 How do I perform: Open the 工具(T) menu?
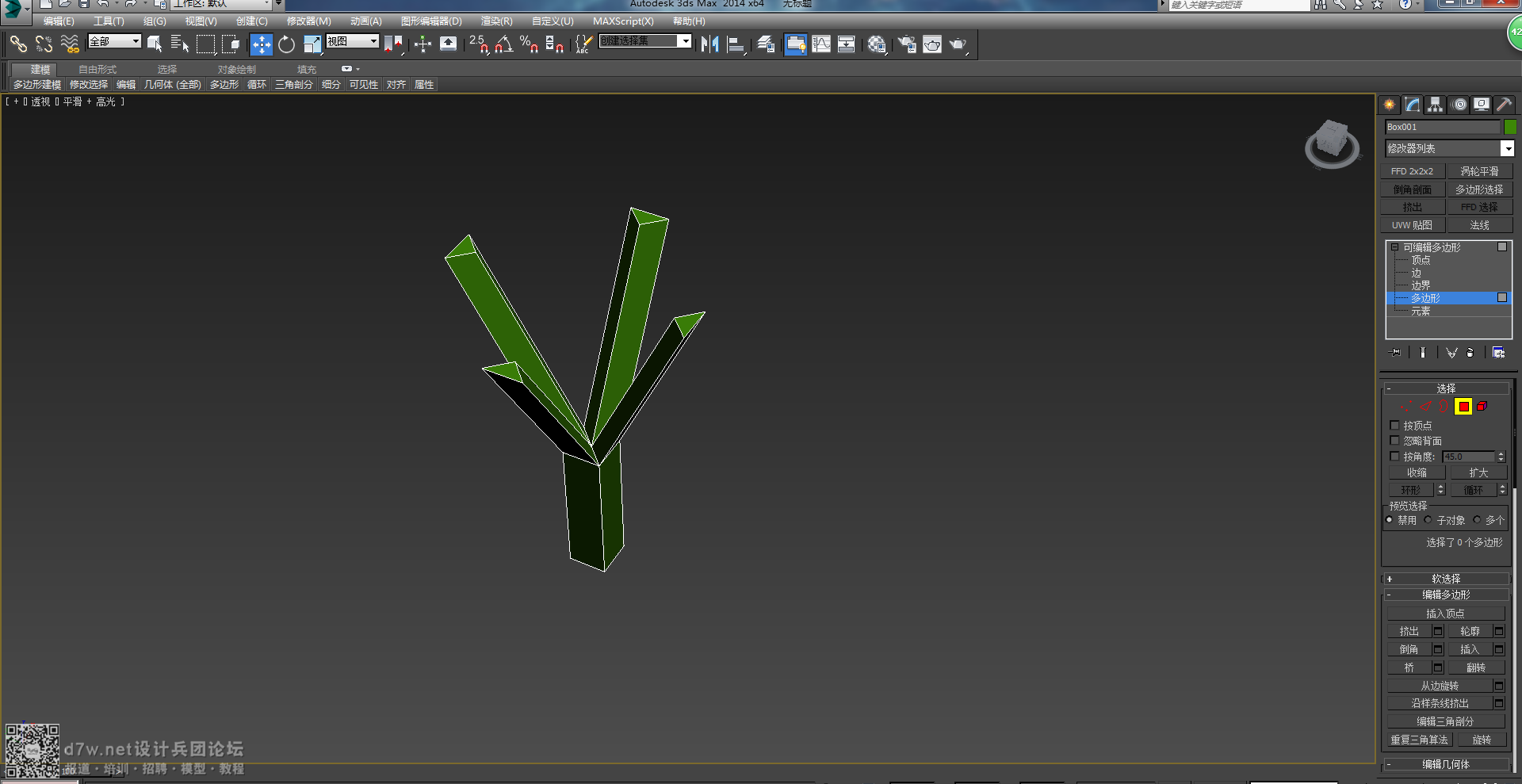109,21
